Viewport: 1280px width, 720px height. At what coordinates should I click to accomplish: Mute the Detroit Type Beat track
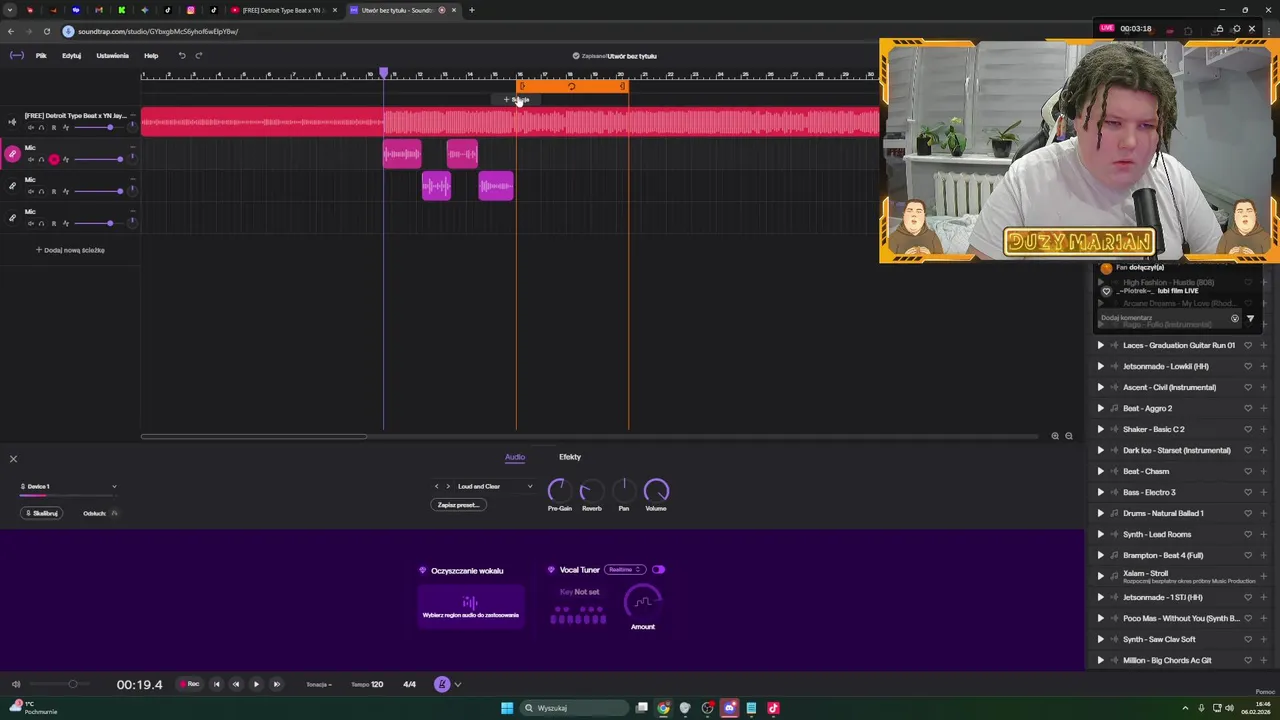(x=31, y=128)
